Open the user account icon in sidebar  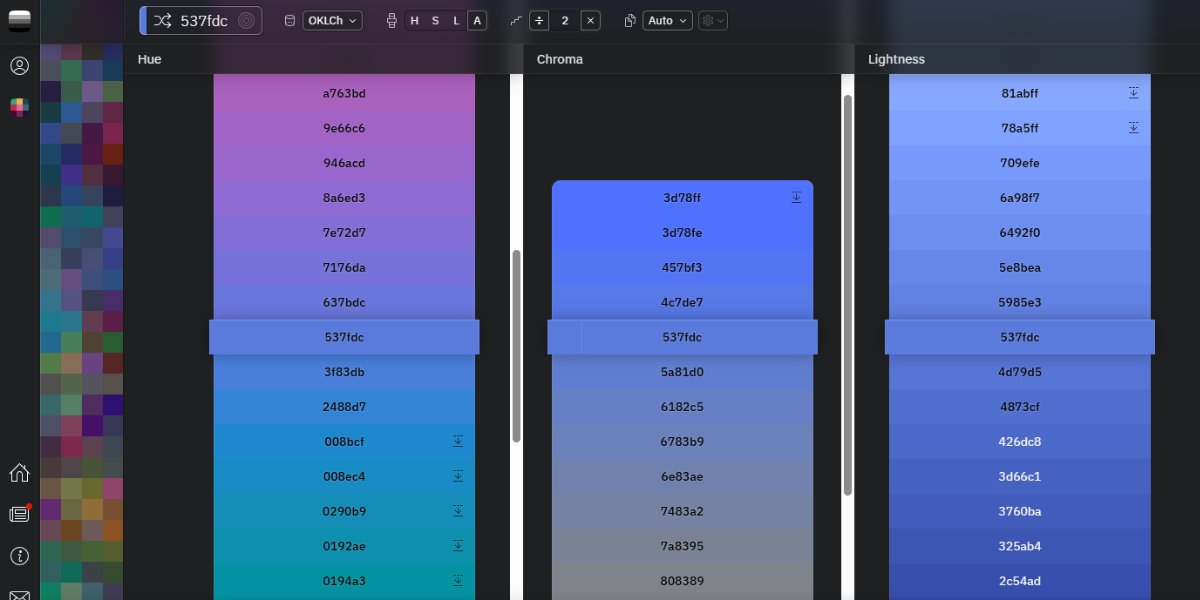tap(19, 66)
